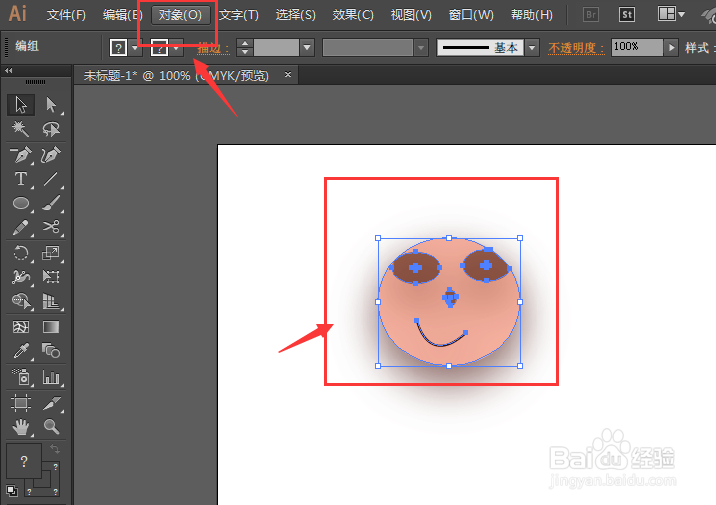Select the Scissors tool
This screenshot has width=716, height=505.
tap(51, 227)
